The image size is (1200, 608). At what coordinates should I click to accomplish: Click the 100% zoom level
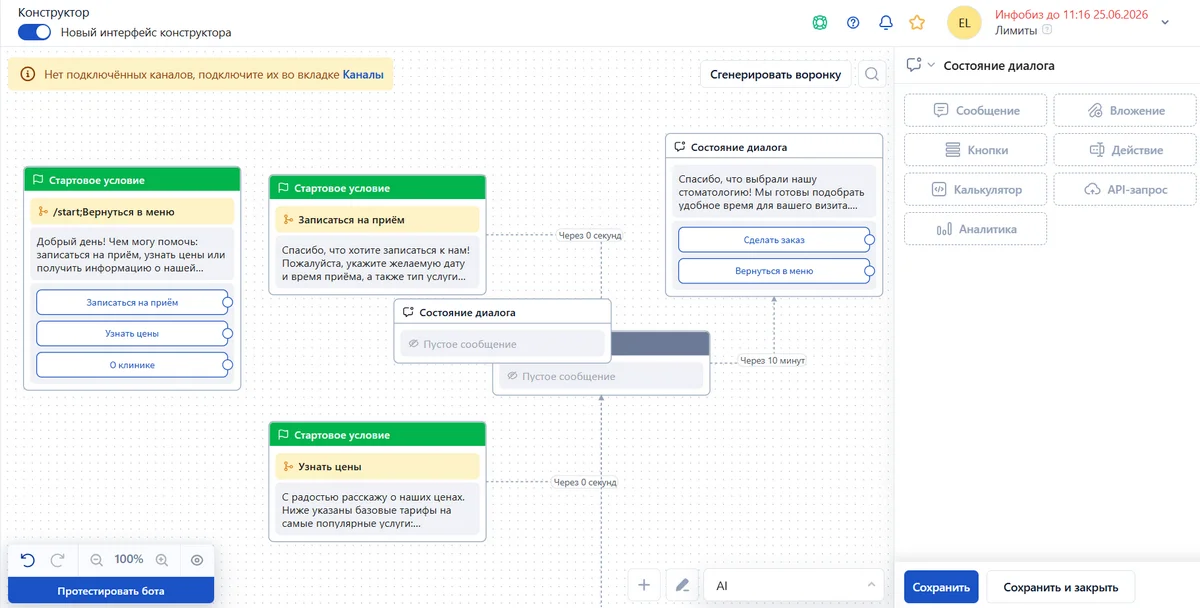[129, 559]
